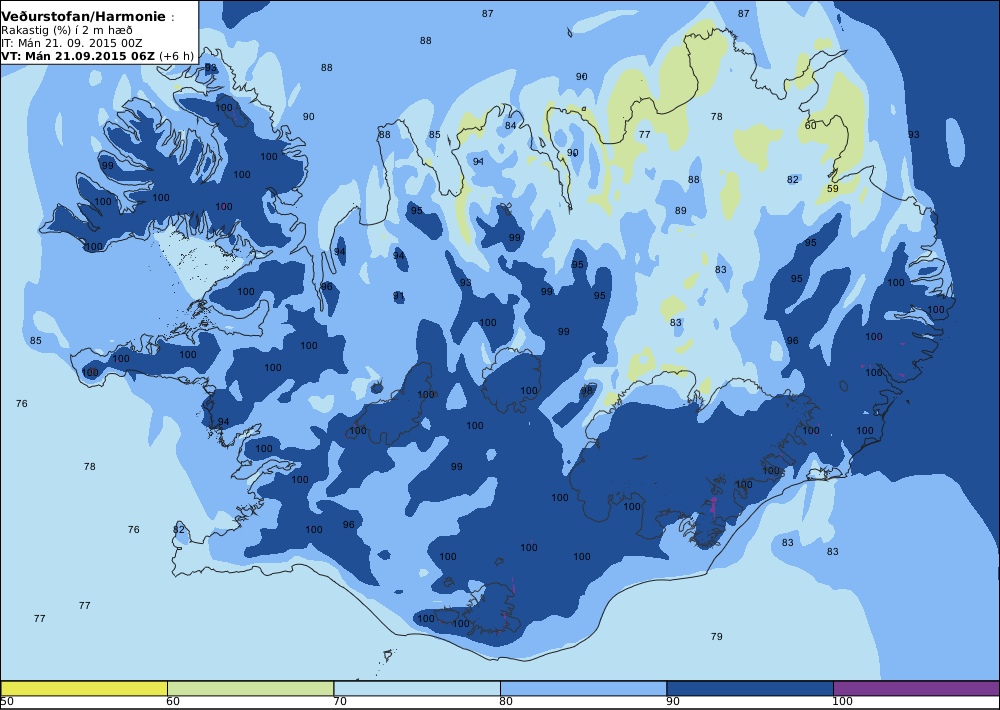The height and width of the screenshot is (710, 1000).
Task: Click the 'VT: Mán 21.09.2015 06Z' valid time
Action: click(x=78, y=55)
